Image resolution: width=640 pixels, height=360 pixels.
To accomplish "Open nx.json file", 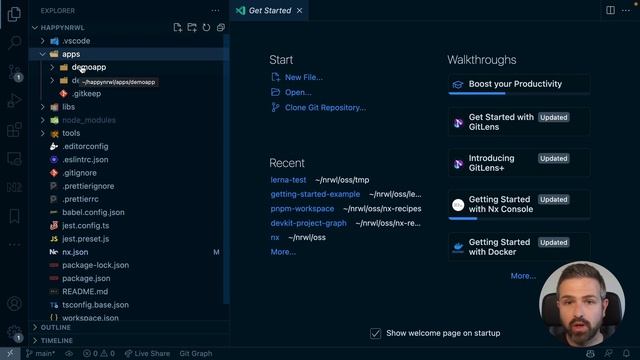I will (x=75, y=252).
